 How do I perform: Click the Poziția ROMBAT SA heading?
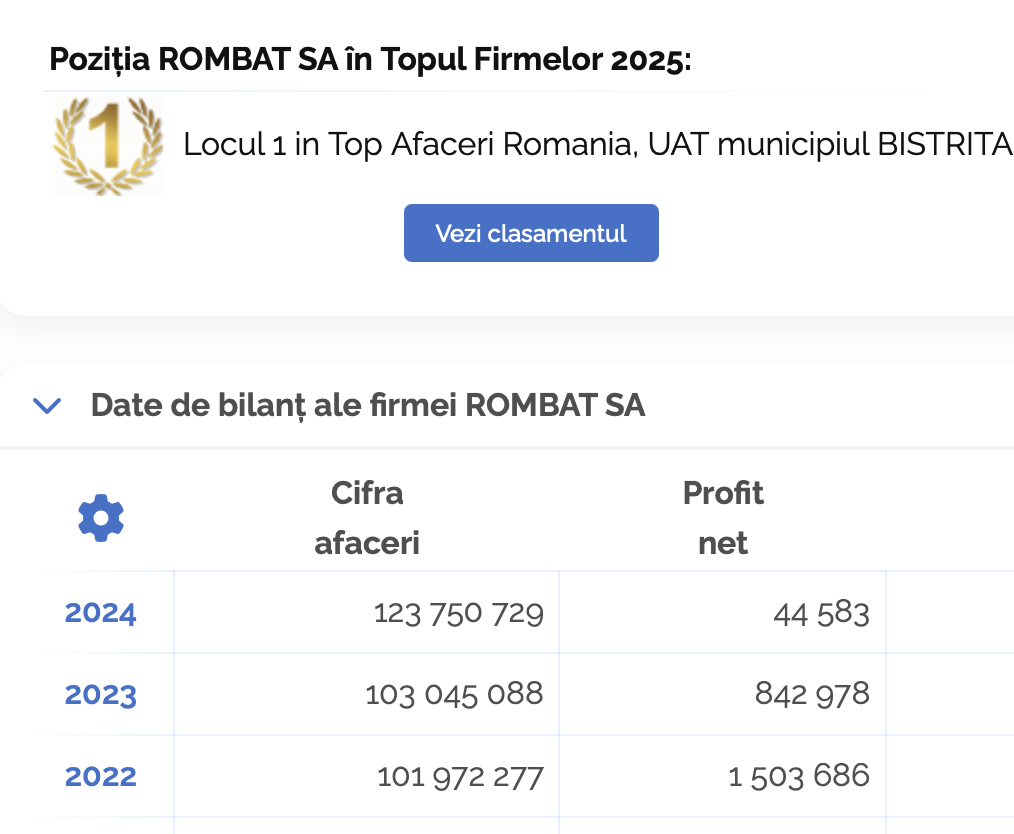[x=370, y=59]
